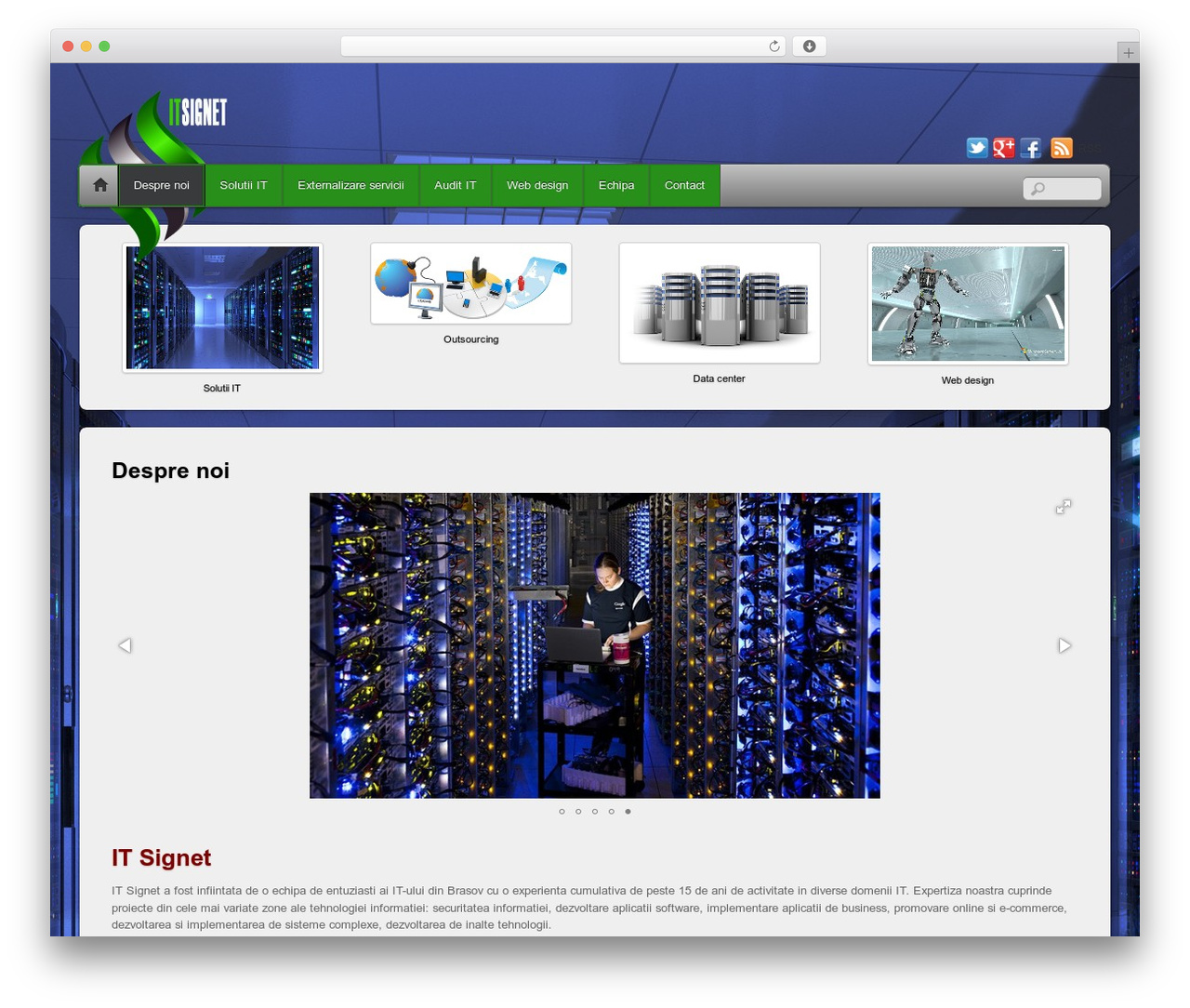Open the Web design menu item
Screen dimensions: 1190x1008
click(537, 185)
